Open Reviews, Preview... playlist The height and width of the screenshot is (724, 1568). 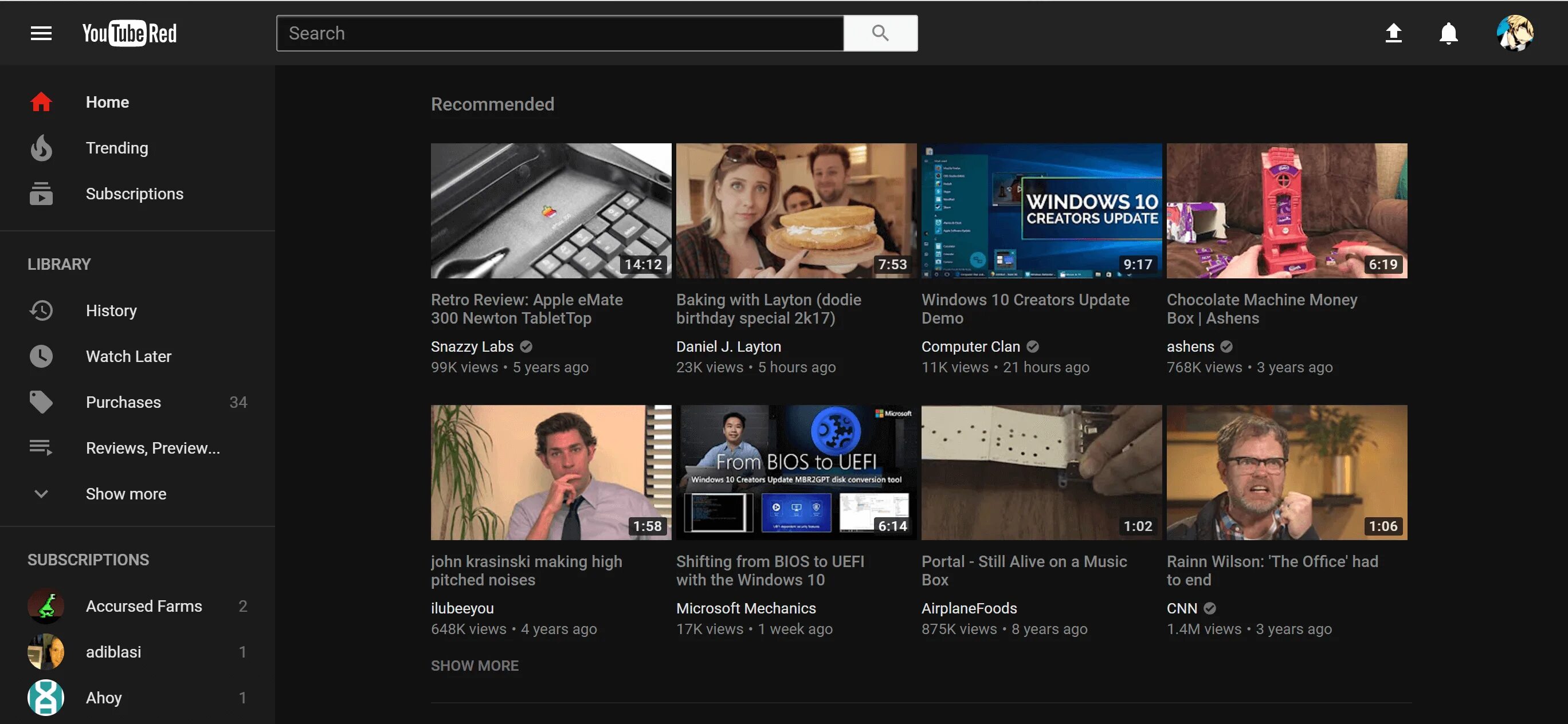(x=153, y=448)
